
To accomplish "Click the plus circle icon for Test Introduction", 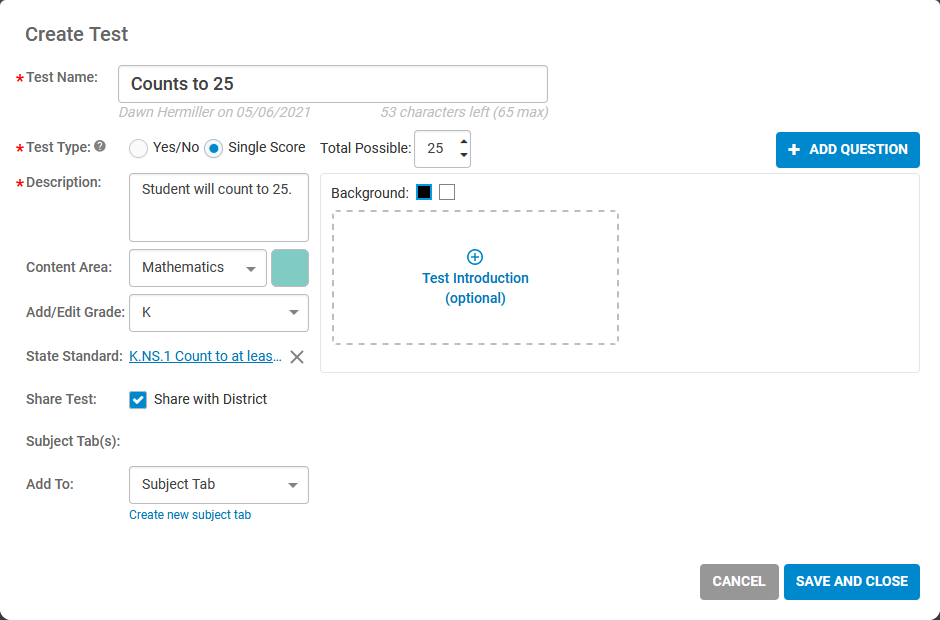I will point(475,257).
